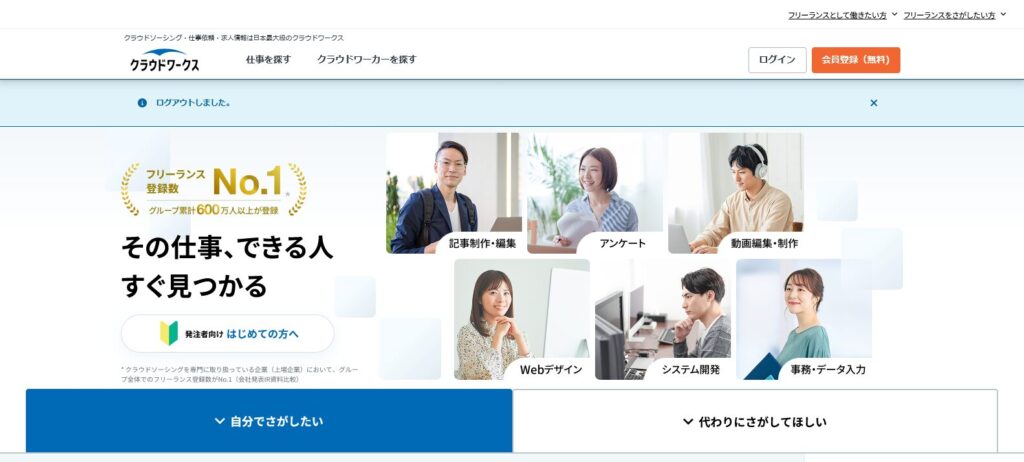Open the アンケート category thumbnail
The height and width of the screenshot is (462, 1024).
tap(594, 193)
